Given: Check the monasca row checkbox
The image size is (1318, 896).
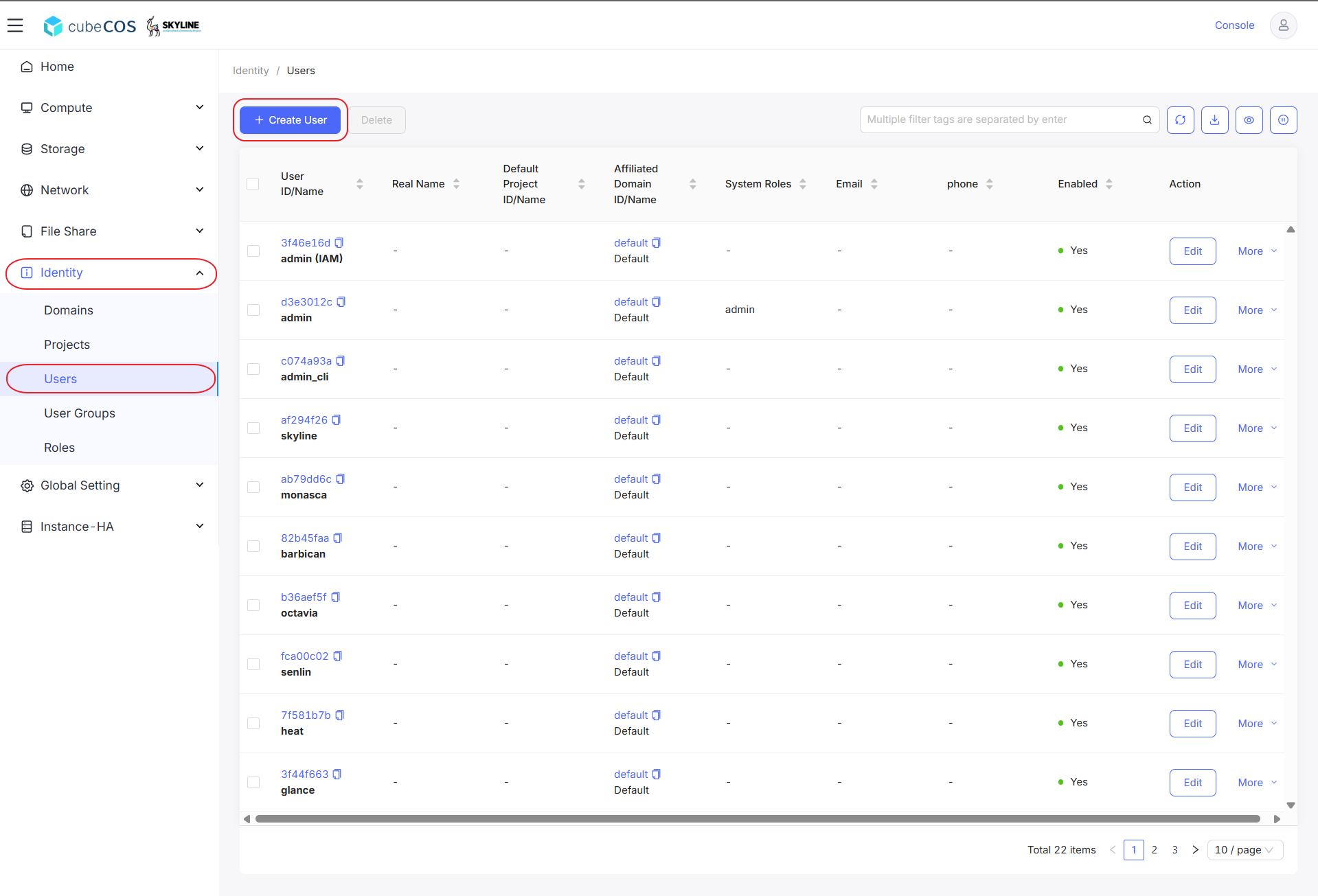Looking at the screenshot, I should point(253,487).
